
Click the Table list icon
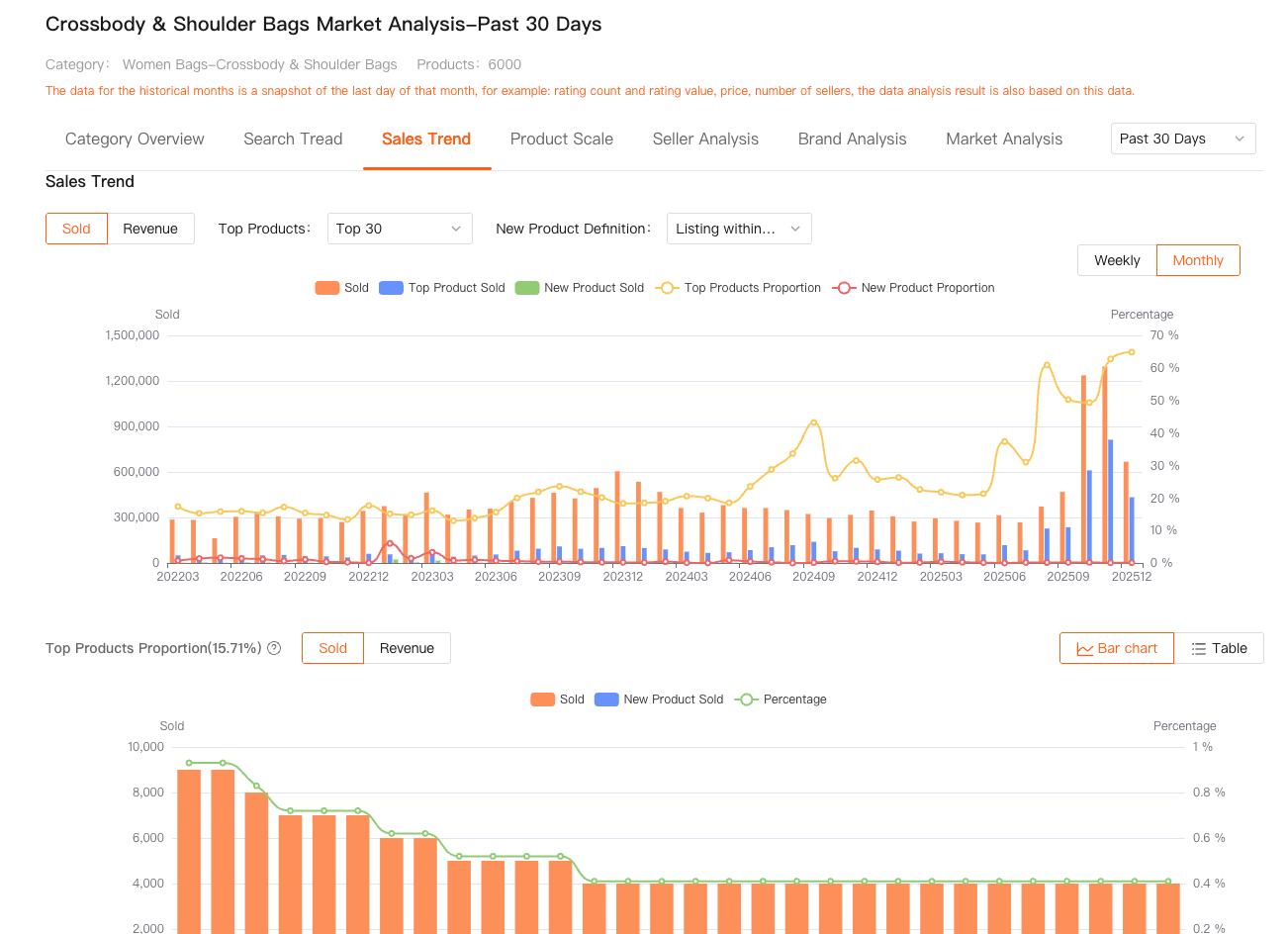[x=1198, y=649]
